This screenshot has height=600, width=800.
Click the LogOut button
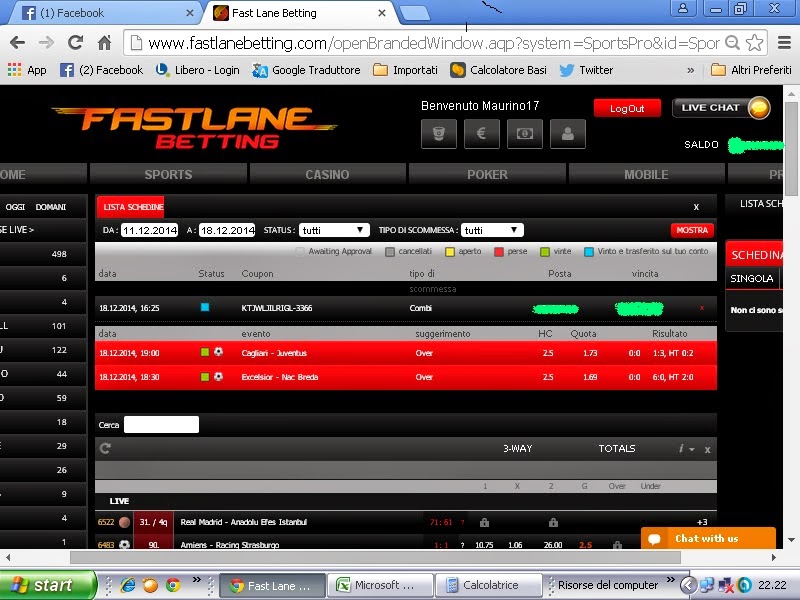pos(627,108)
